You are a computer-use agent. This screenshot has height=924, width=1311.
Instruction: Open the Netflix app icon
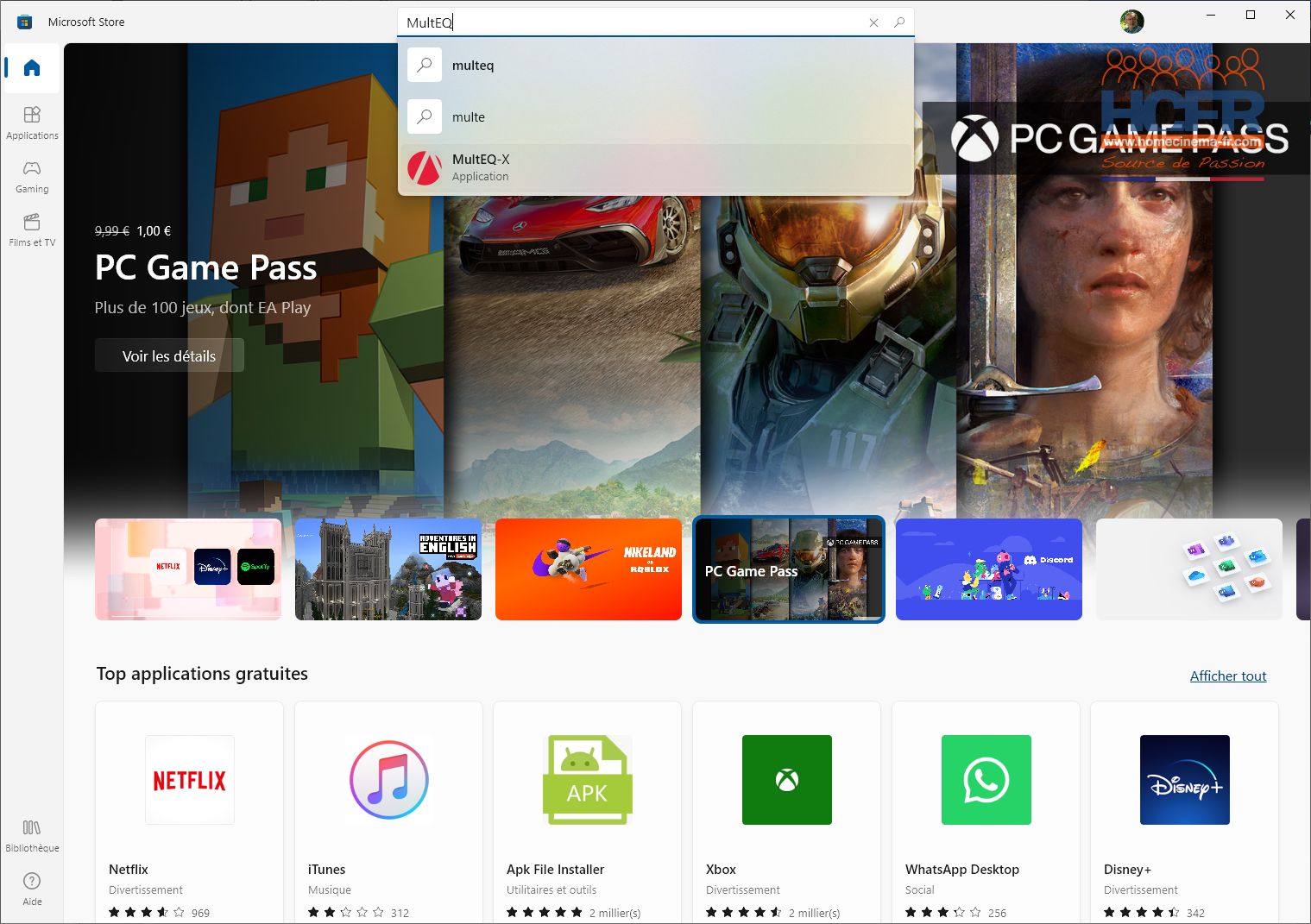click(x=190, y=780)
